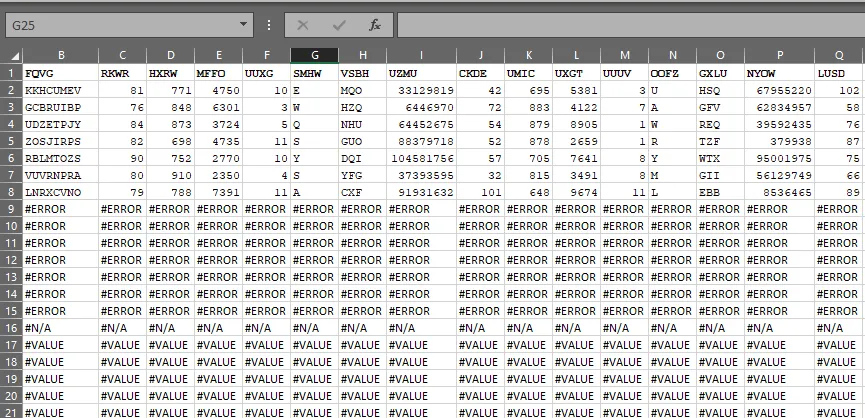Click the #N/A cell in column B
865x418 pixels.
61,328
